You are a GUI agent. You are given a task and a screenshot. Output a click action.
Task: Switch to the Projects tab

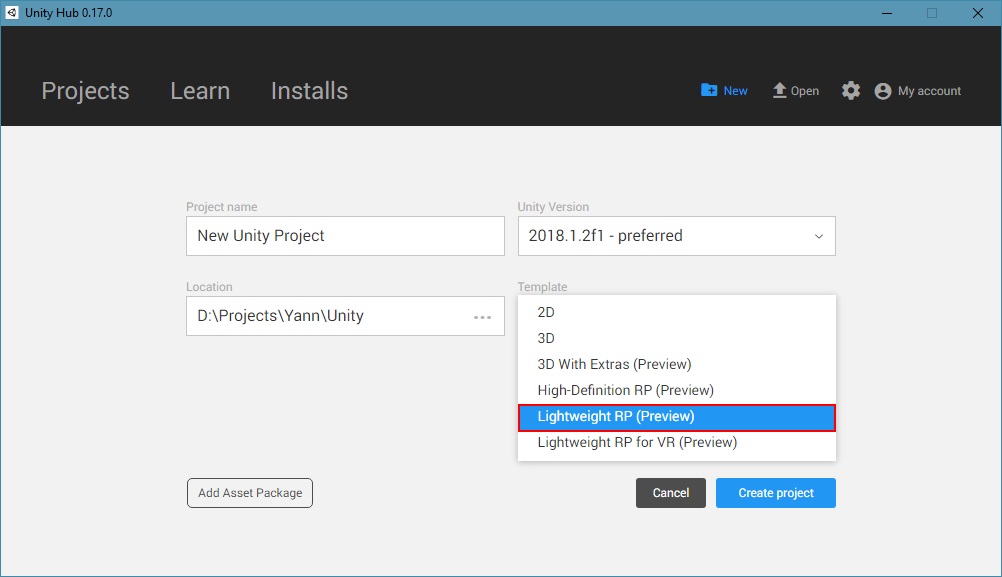point(85,91)
